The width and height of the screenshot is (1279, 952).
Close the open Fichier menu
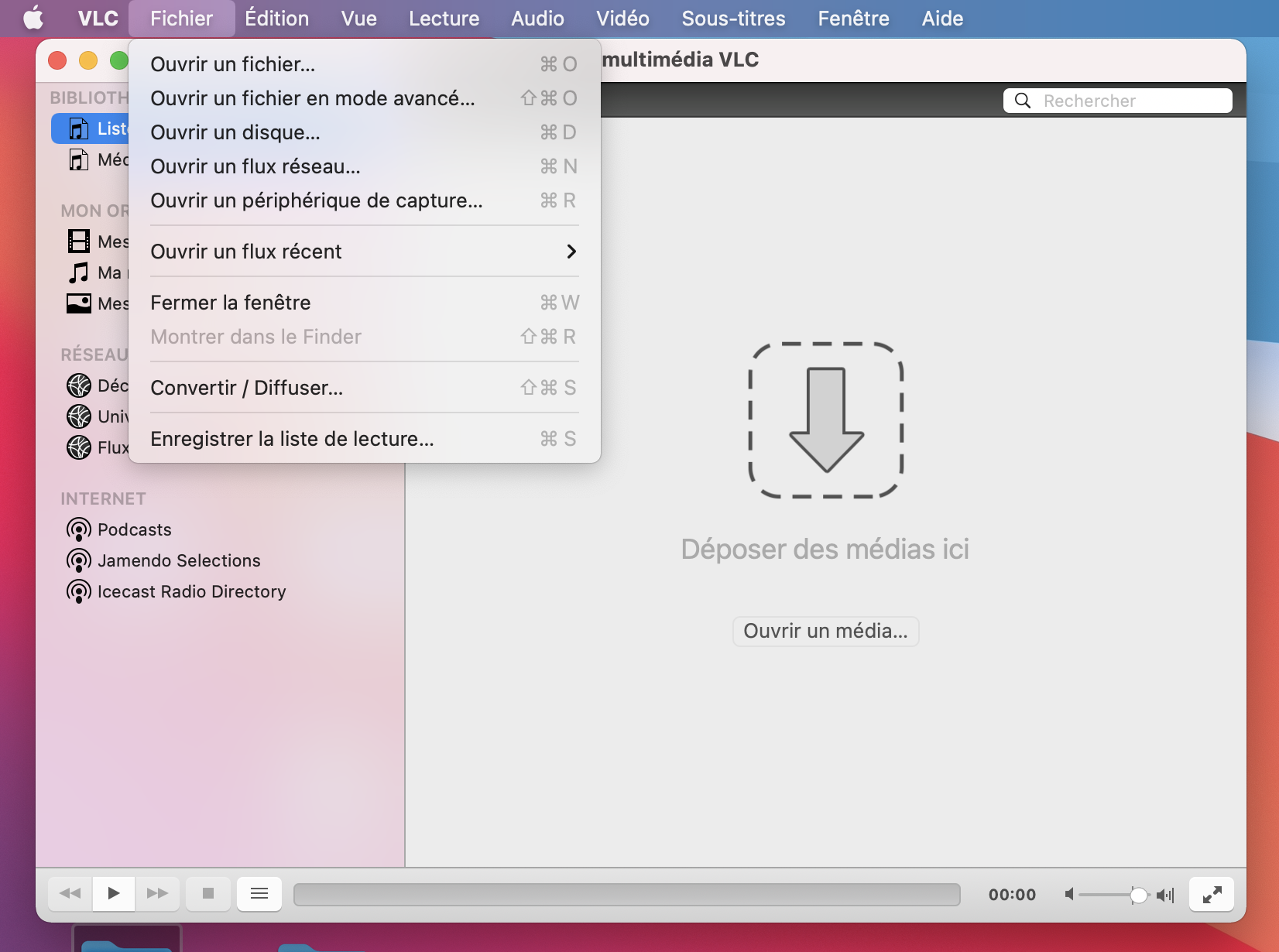(x=181, y=18)
